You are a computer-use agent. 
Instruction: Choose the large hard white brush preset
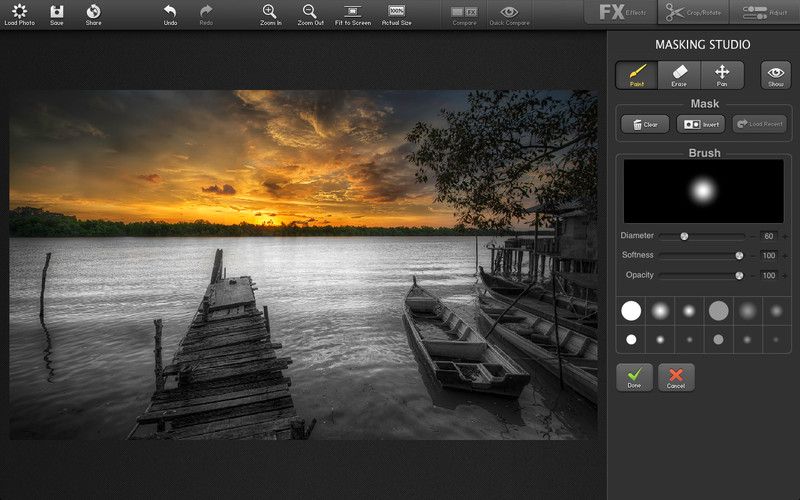pyautogui.click(x=631, y=311)
